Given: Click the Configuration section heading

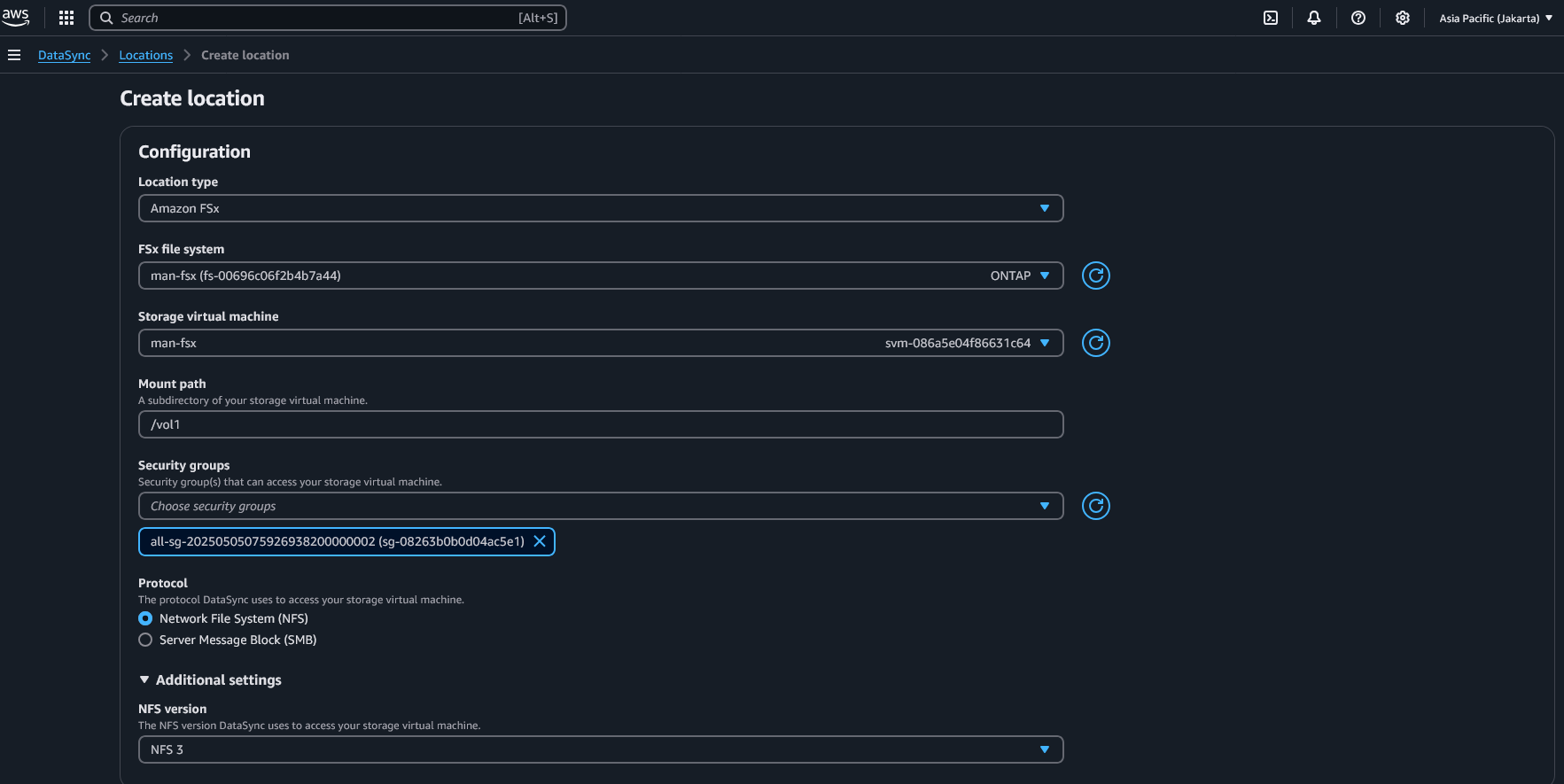Looking at the screenshot, I should [x=194, y=151].
